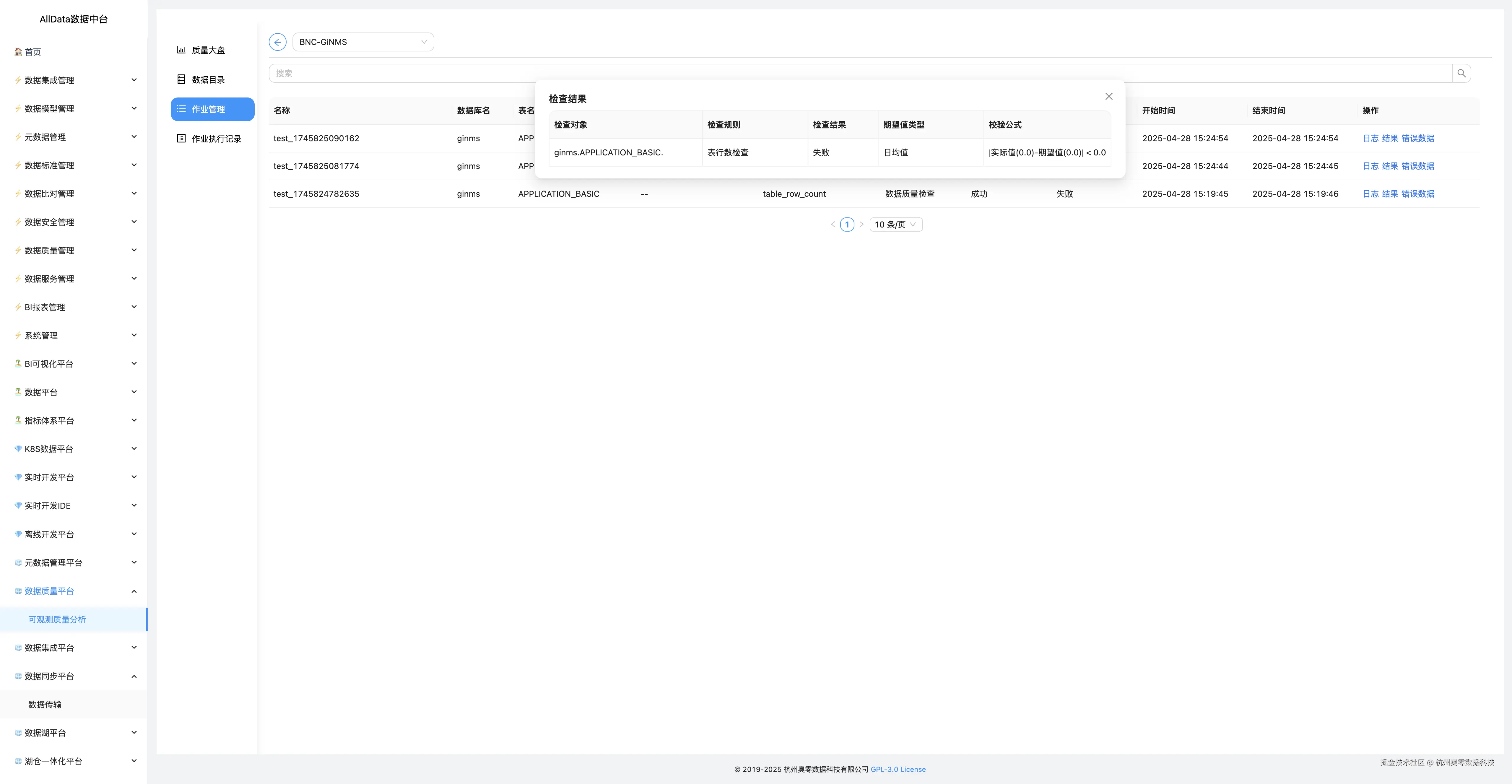This screenshot has width=1512, height=784.
Task: Click the back arrow circle icon
Action: [x=277, y=42]
